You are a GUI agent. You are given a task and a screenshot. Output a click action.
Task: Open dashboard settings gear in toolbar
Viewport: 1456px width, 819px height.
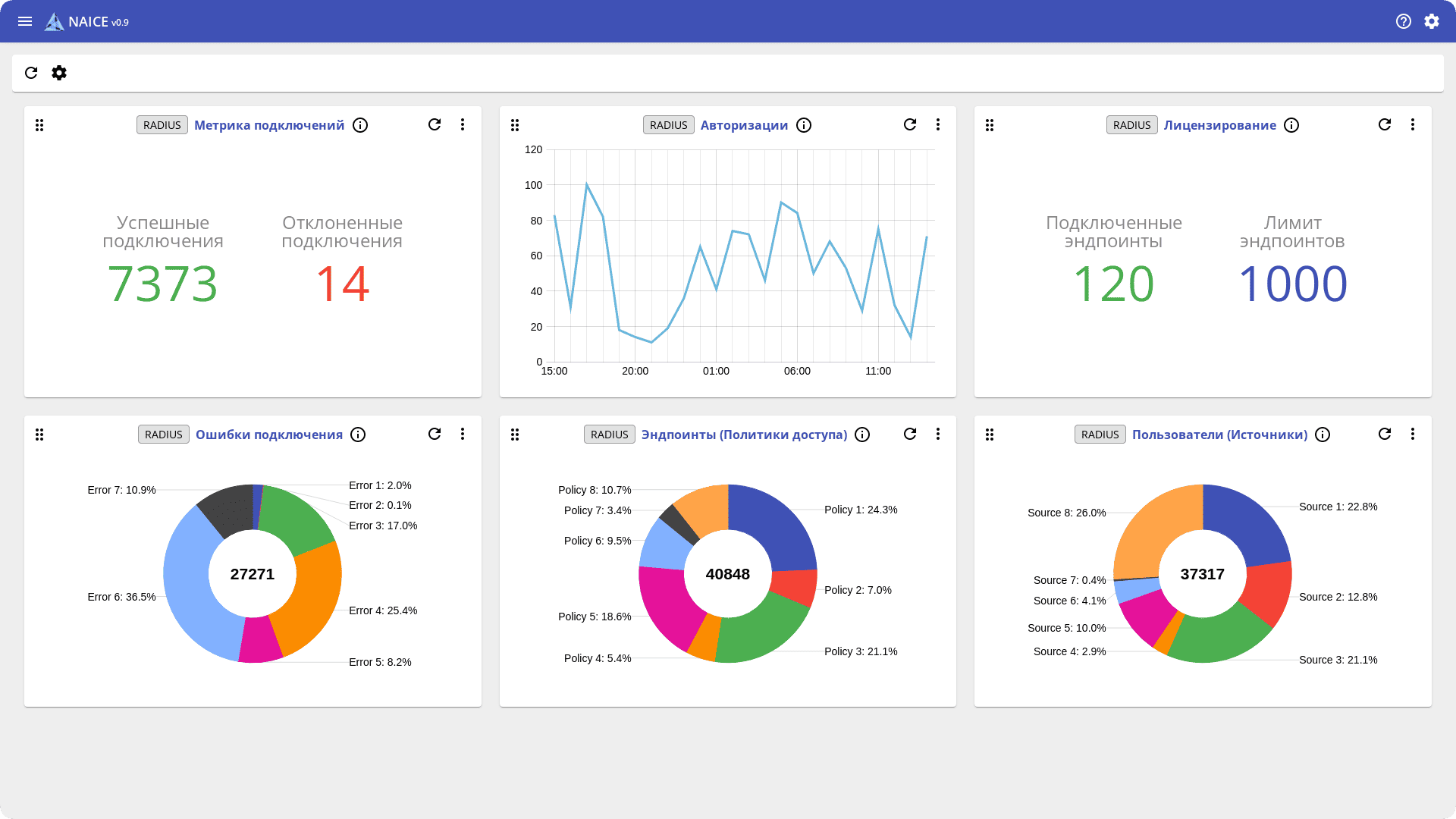tap(59, 73)
